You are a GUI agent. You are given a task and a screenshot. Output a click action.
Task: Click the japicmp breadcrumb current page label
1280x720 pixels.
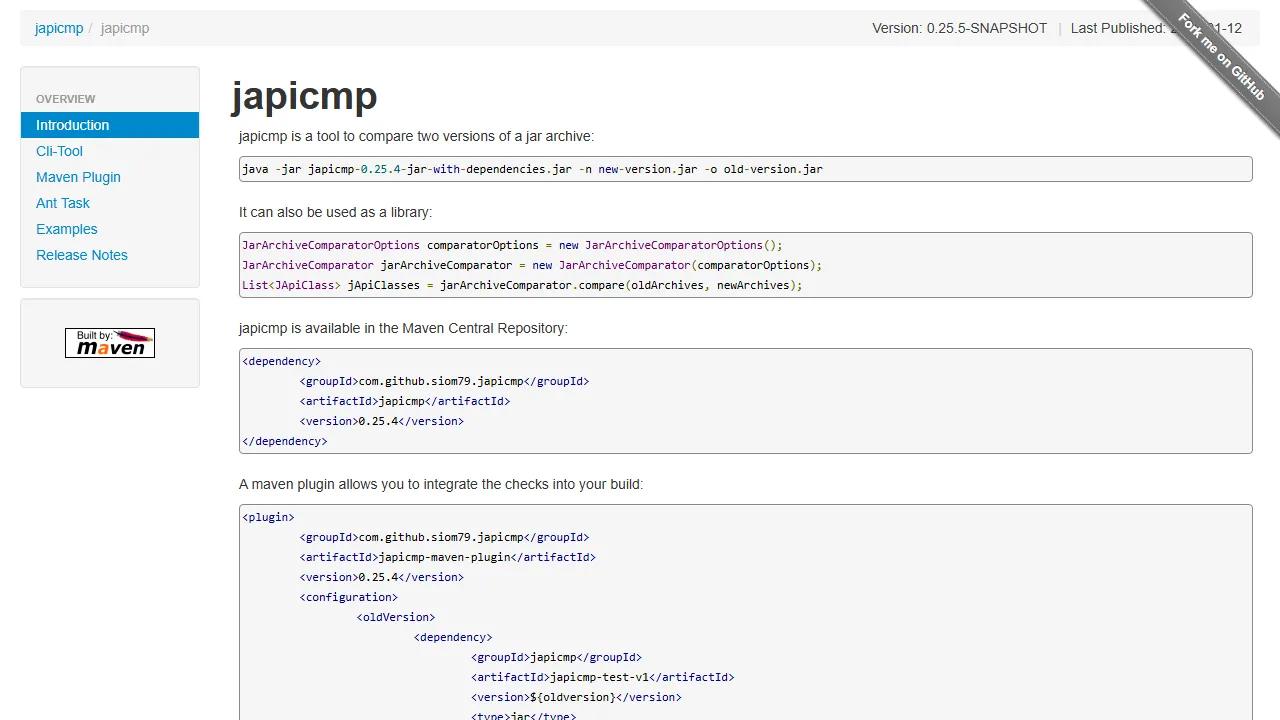coord(124,28)
